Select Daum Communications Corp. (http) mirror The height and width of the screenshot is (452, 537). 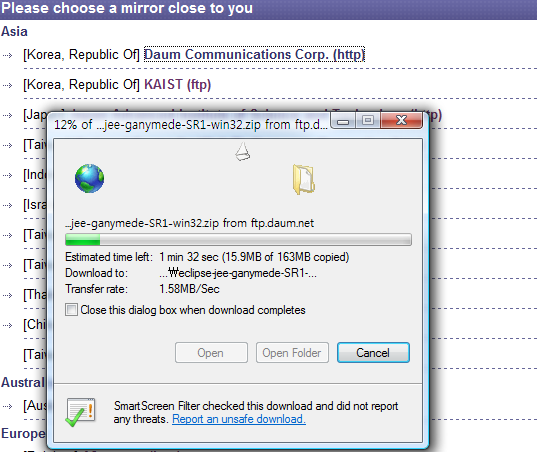point(254,54)
